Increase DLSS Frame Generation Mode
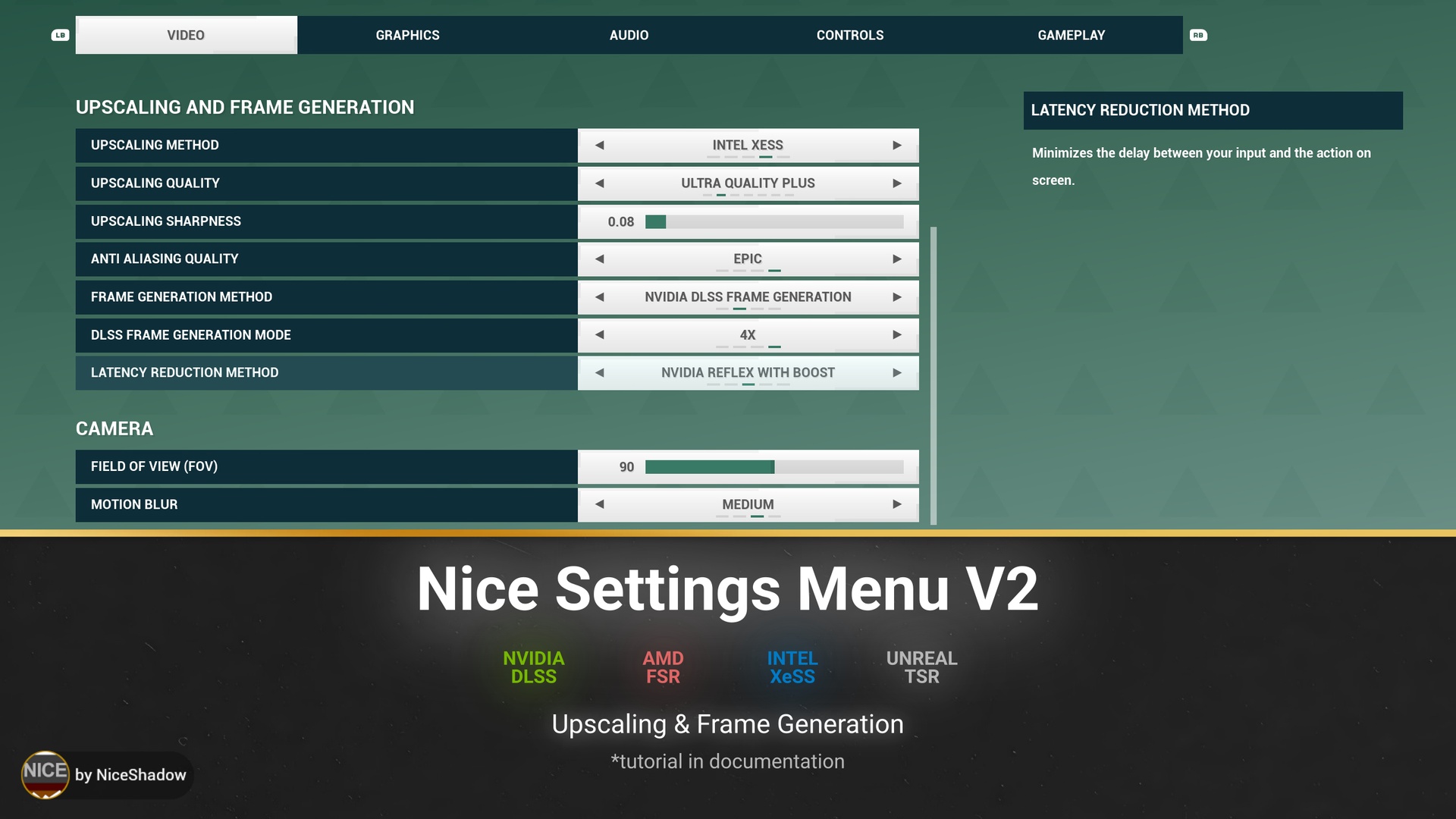The image size is (1456, 819). tap(897, 334)
